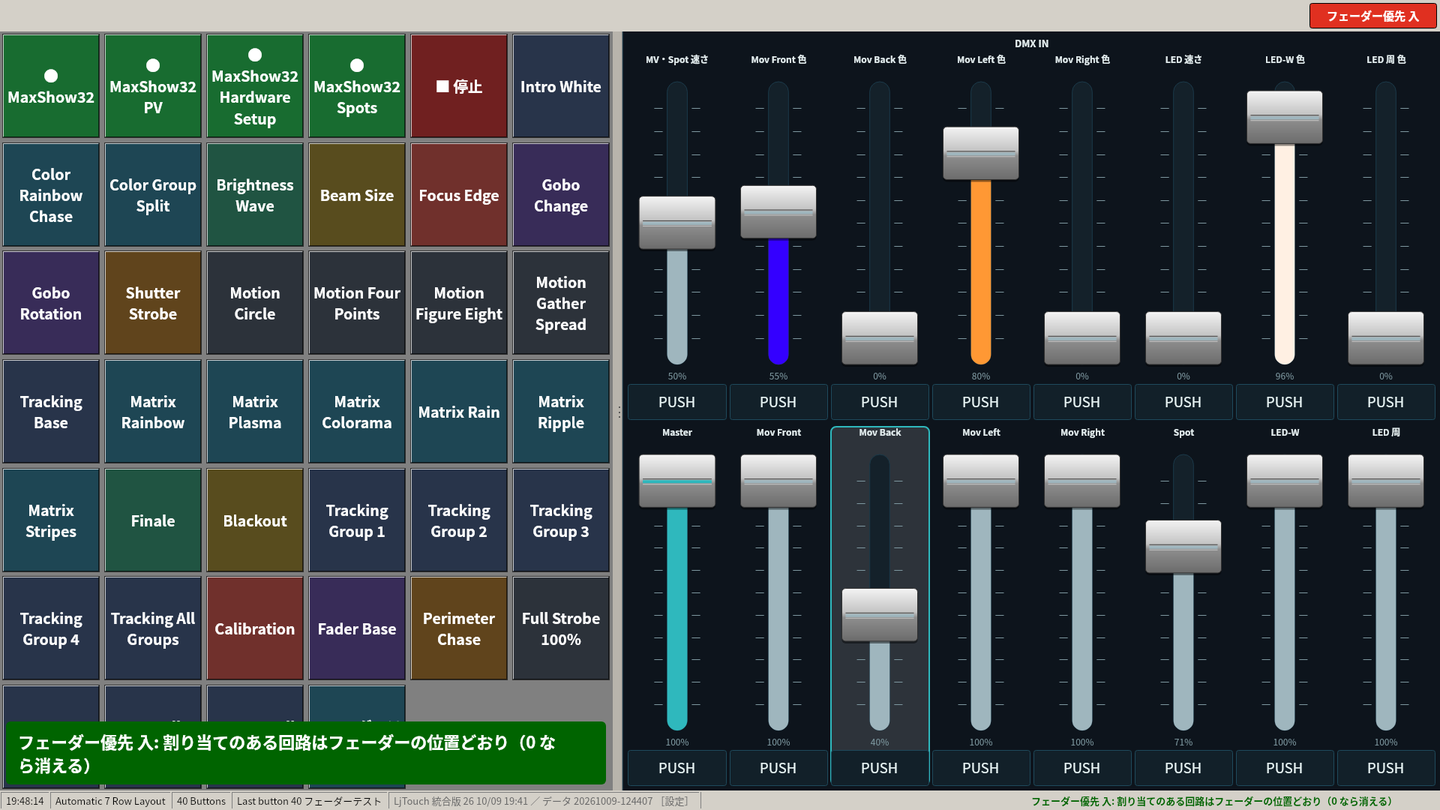
Task: Activate the Intro White cue
Action: [561, 87]
